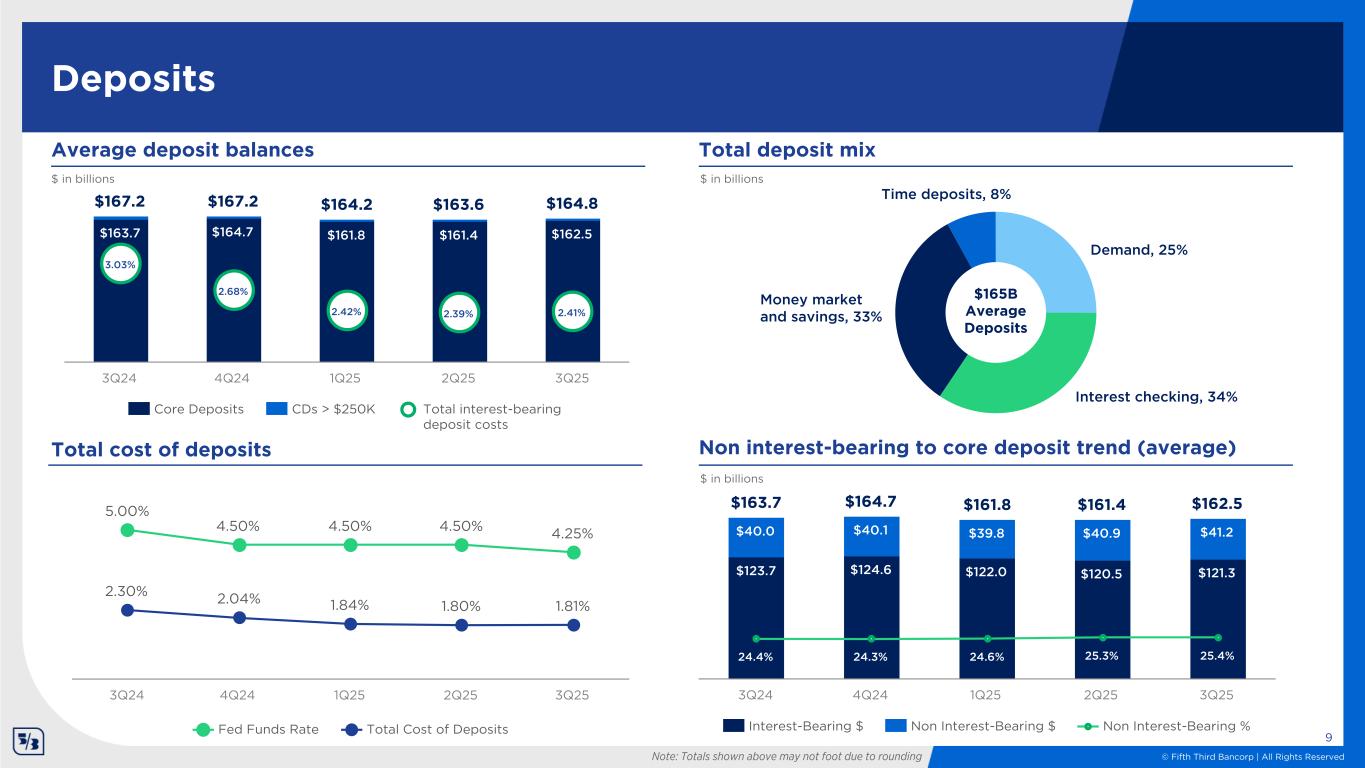Viewport: 1365px width, 768px height.
Task: Select the $41.2 non interest-bearing segment for 3Q25
Action: coord(1216,538)
